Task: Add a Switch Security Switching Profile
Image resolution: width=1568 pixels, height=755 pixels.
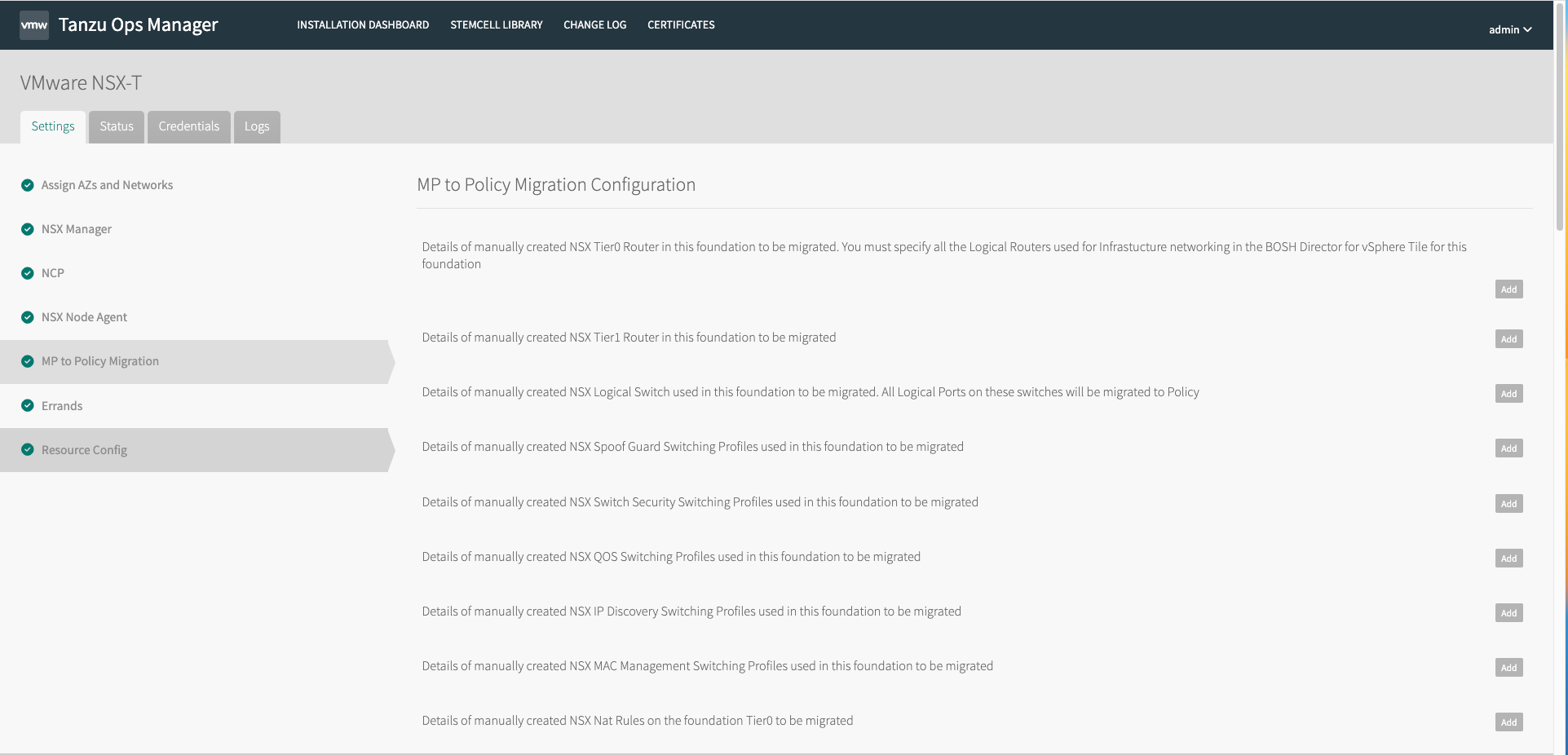Action: click(x=1508, y=504)
